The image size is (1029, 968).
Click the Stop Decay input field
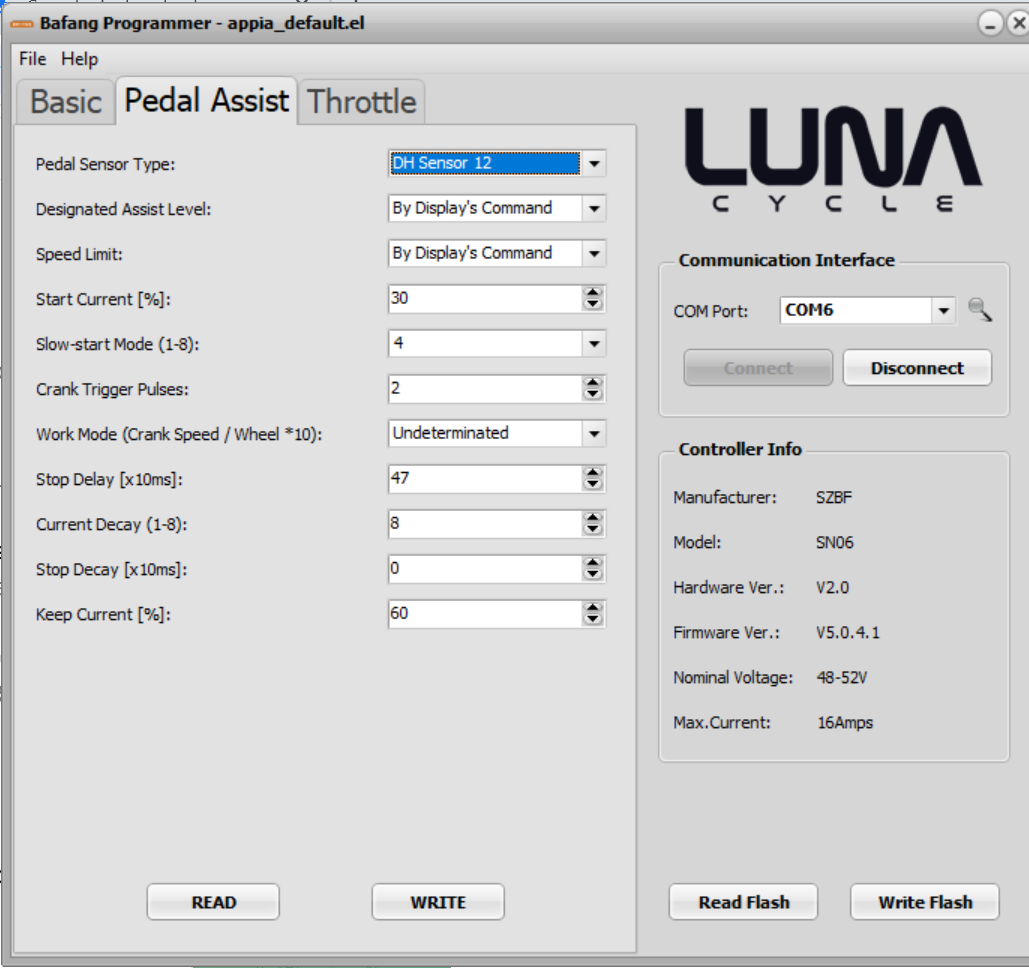(x=485, y=568)
